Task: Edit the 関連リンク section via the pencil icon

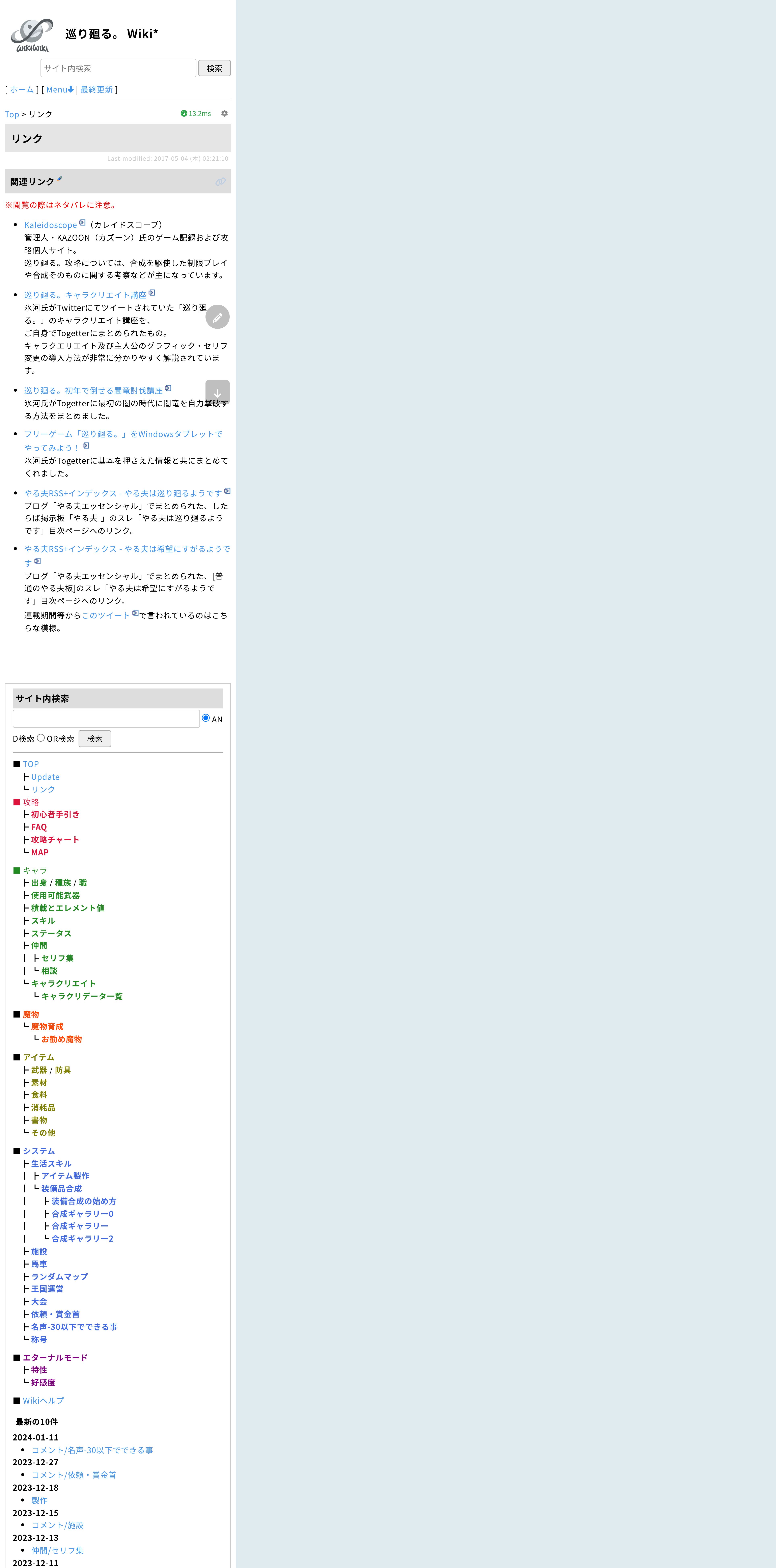Action: (60, 179)
